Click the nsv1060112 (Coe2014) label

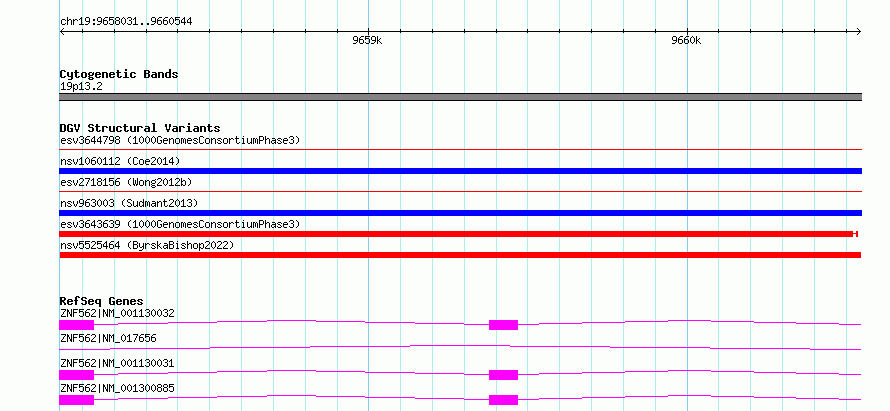pyautogui.click(x=120, y=161)
